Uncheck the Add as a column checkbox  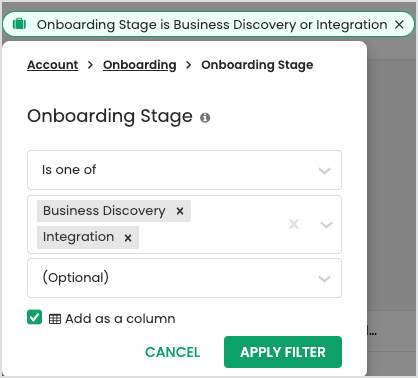click(x=35, y=317)
